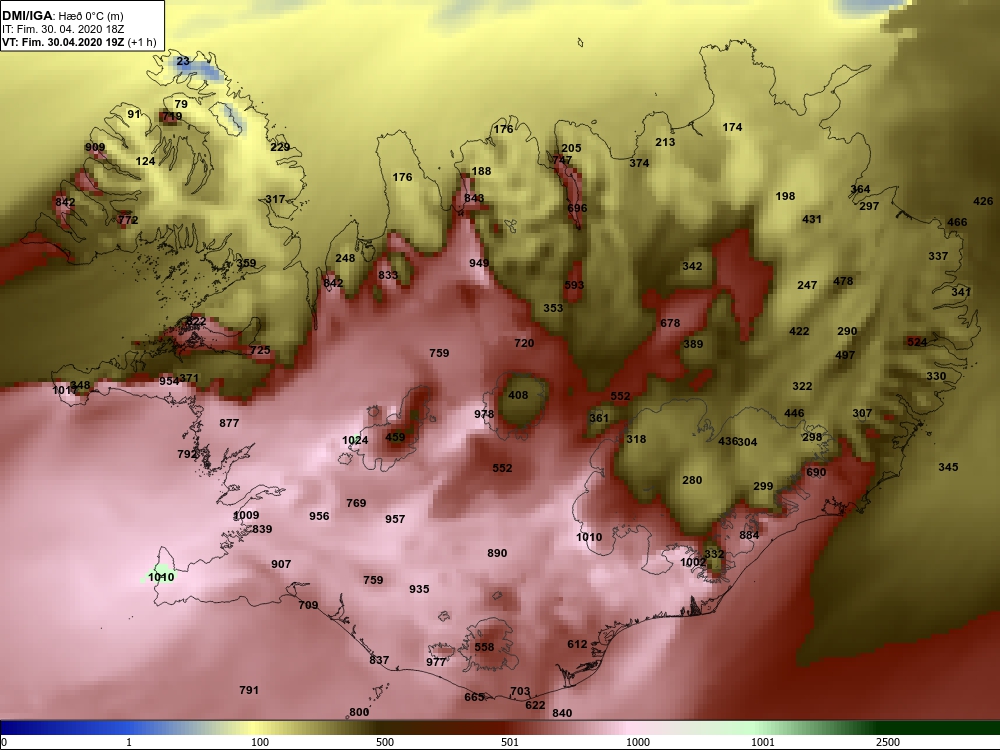Select the 459 value on the map
This screenshot has width=1000, height=750.
(x=395, y=437)
